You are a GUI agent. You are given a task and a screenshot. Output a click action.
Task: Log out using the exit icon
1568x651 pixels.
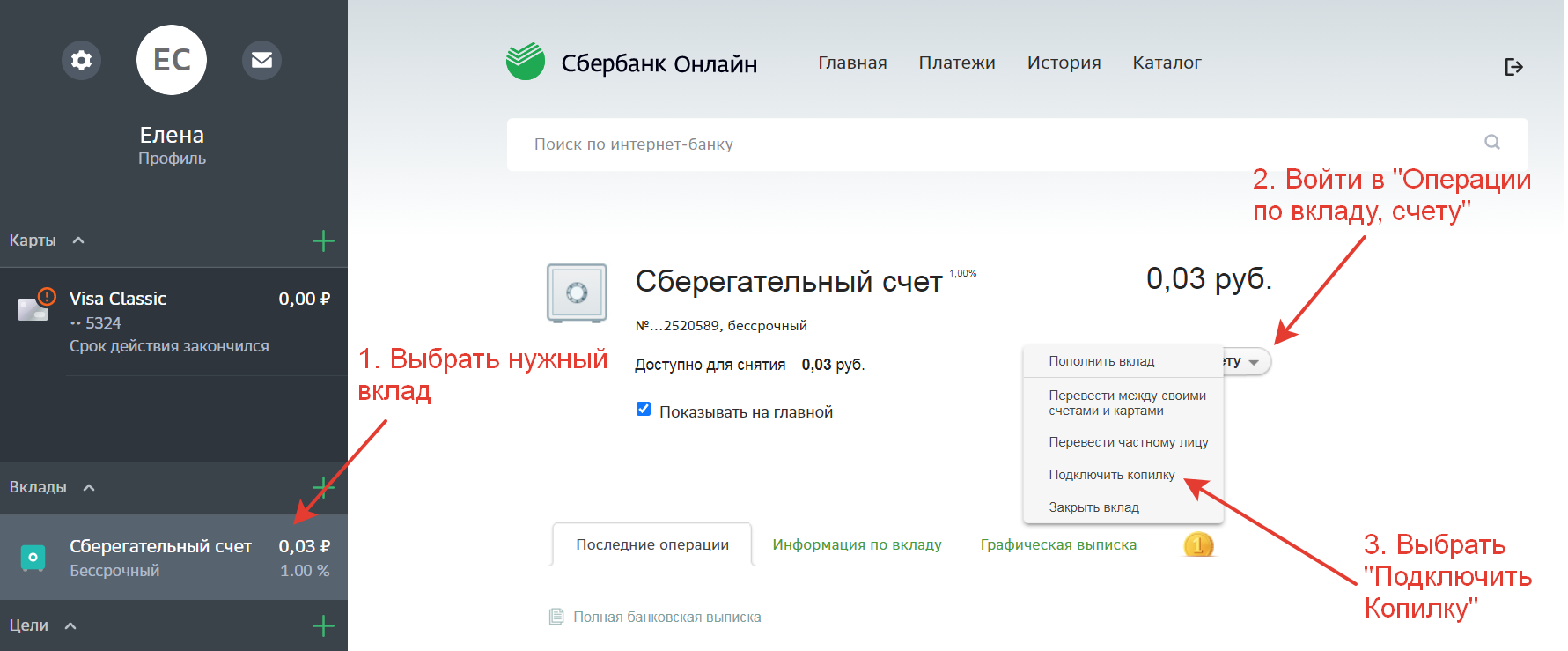pyautogui.click(x=1513, y=67)
